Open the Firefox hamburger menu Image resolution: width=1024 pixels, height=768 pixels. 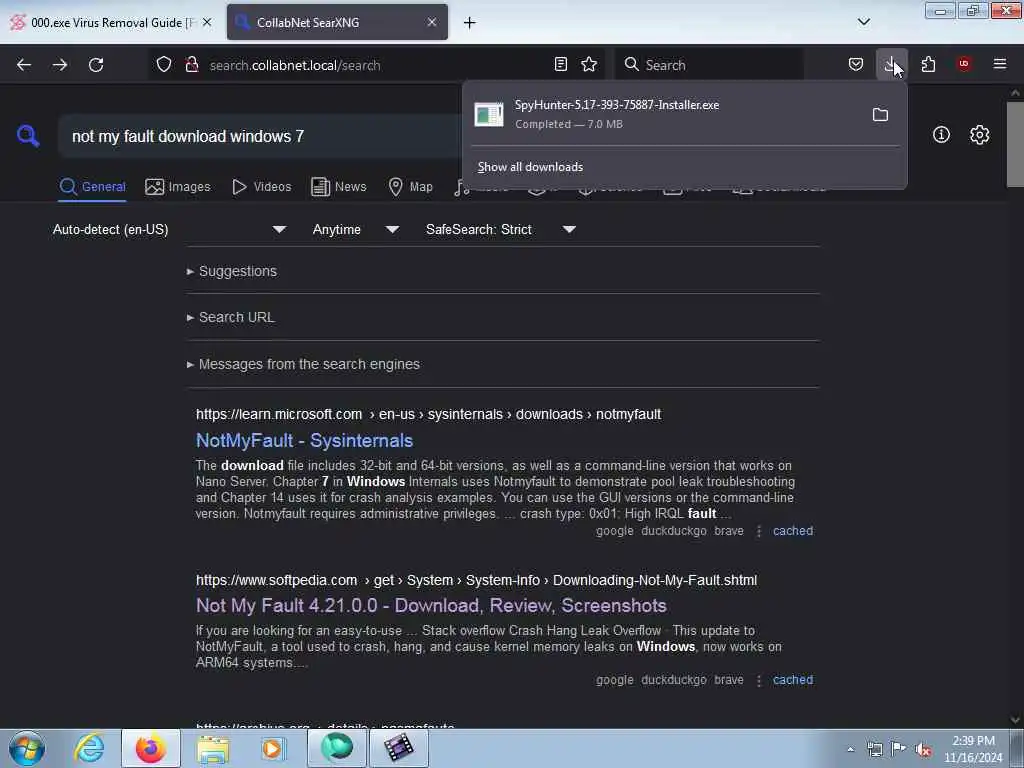point(1000,65)
